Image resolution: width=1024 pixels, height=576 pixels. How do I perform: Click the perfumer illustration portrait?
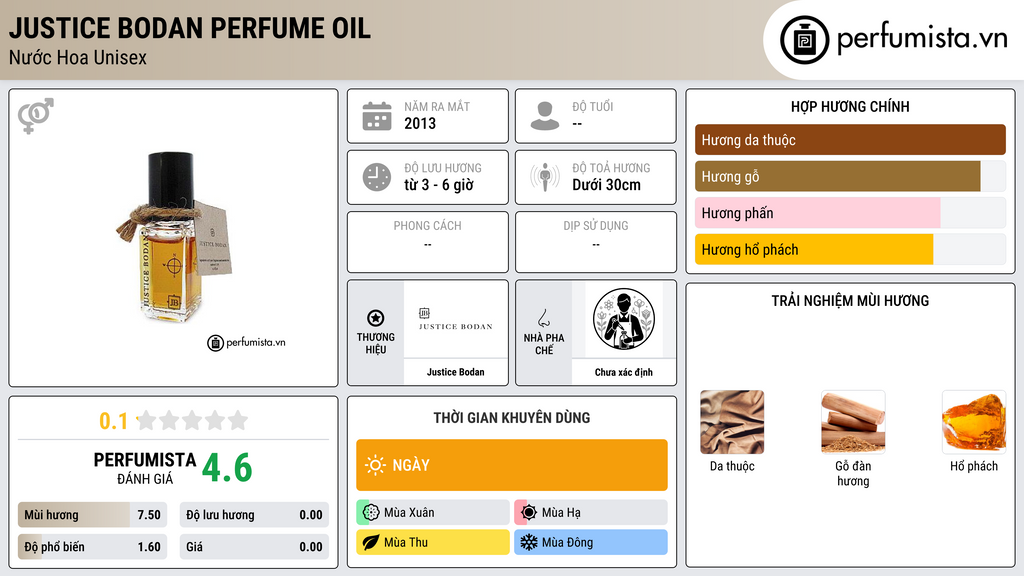click(x=624, y=319)
